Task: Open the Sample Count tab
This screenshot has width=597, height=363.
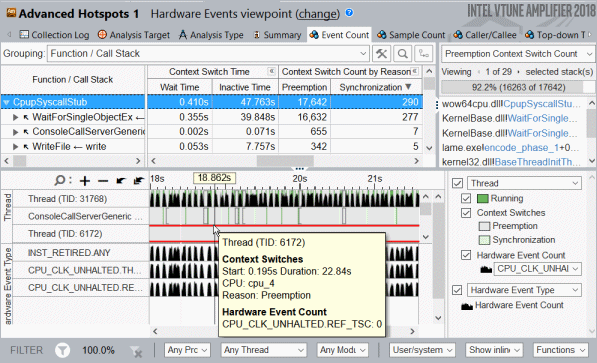Action: coord(411,35)
